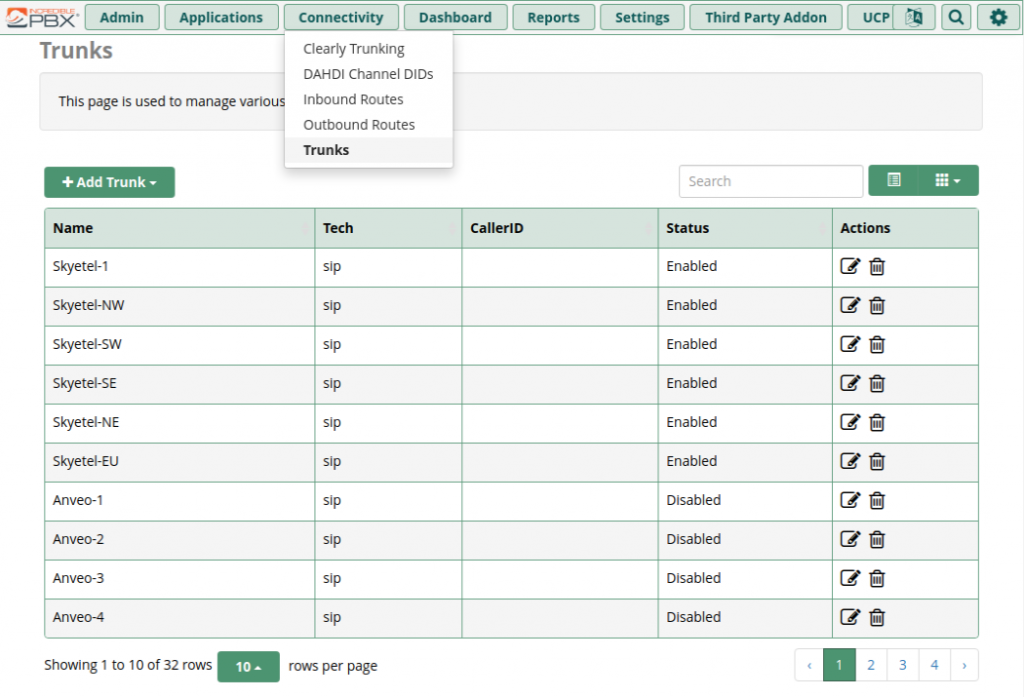This screenshot has height=697, width=1024.
Task: Open the Reports menu
Action: click(x=554, y=17)
